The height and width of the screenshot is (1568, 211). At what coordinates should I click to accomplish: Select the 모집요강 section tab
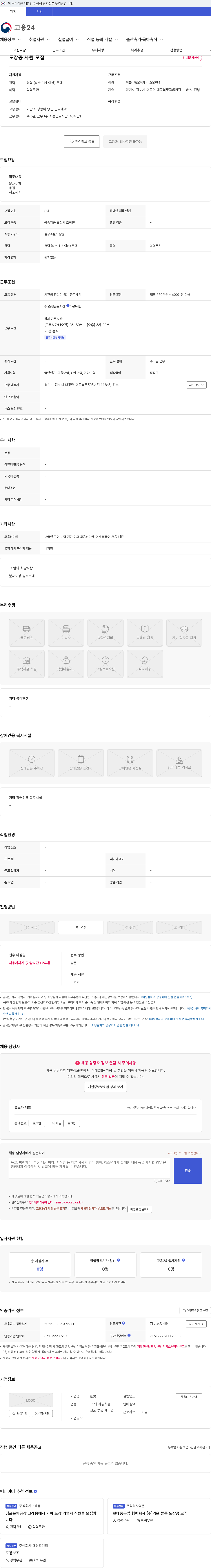20,50
